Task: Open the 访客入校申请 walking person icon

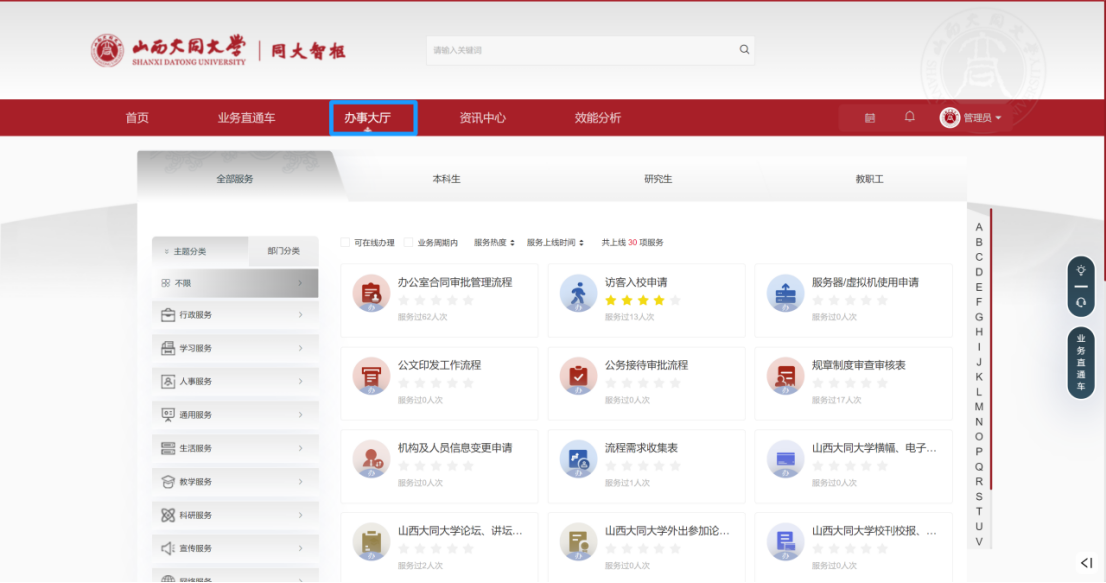Action: point(578,292)
